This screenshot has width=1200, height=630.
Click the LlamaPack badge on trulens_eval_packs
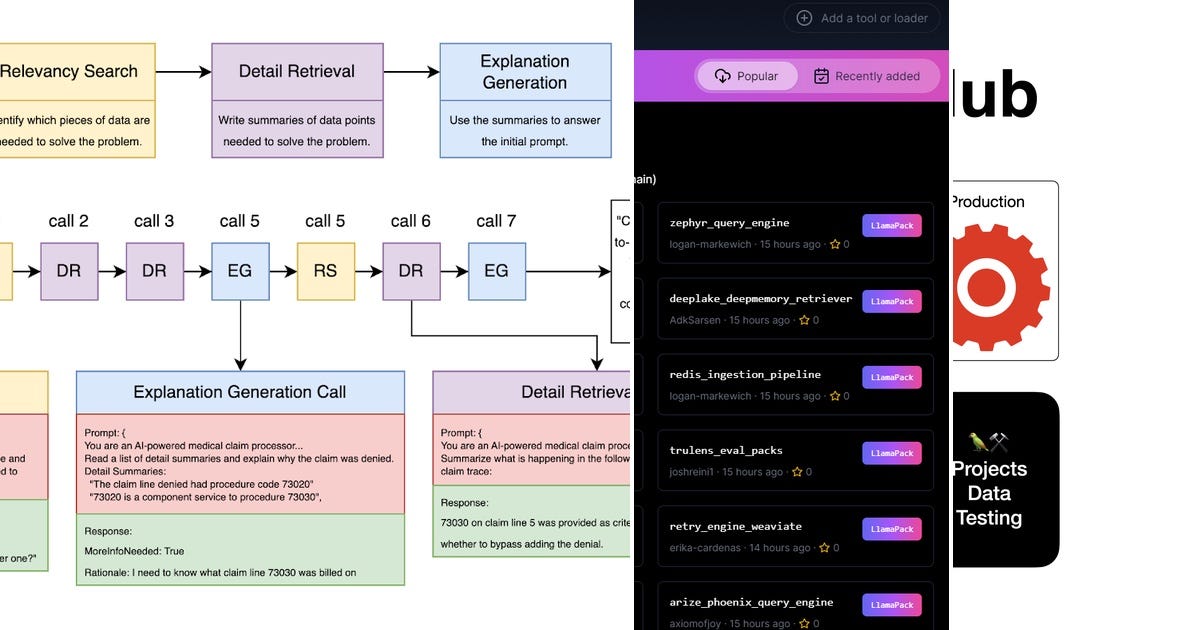tap(891, 453)
